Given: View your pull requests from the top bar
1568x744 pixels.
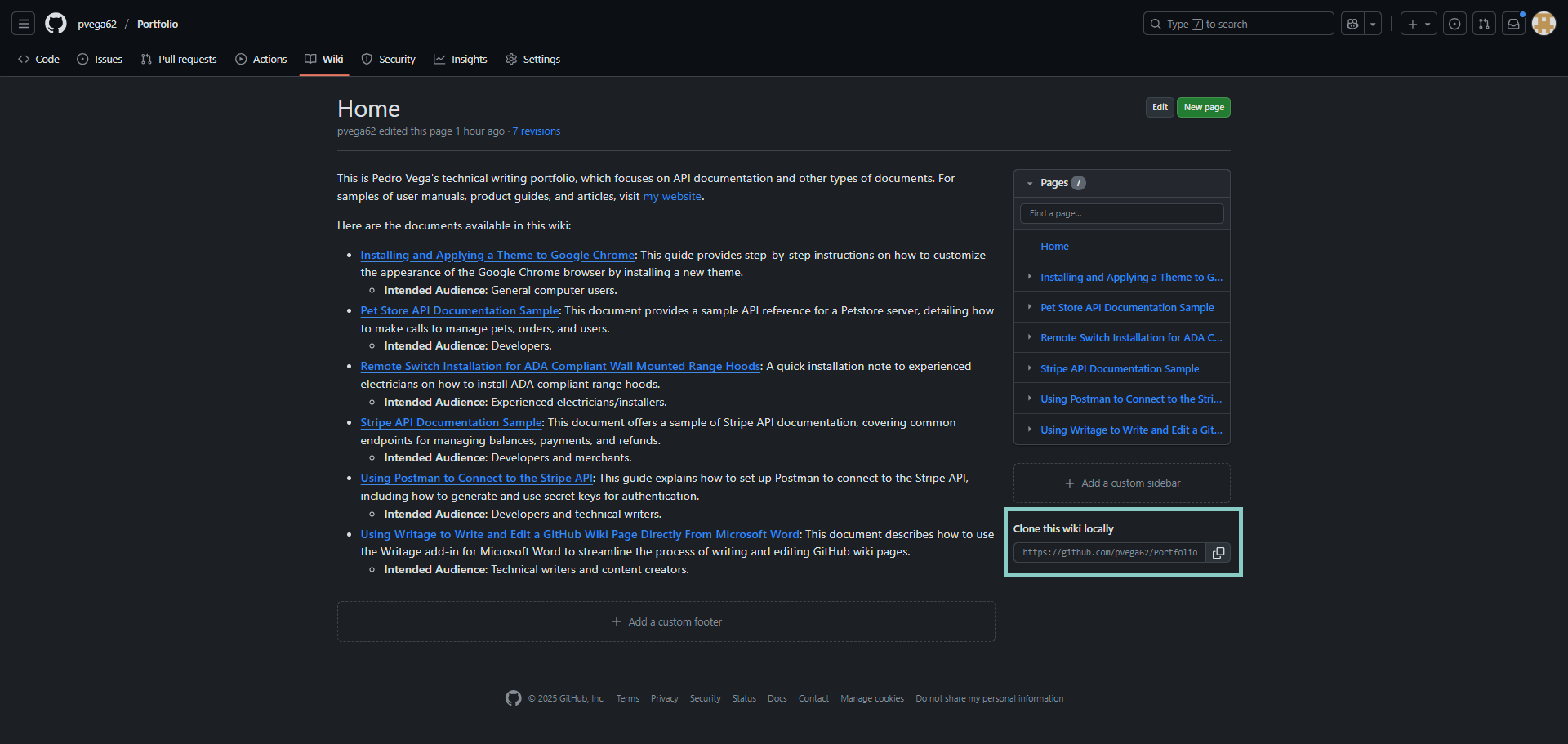Looking at the screenshot, I should point(1484,23).
